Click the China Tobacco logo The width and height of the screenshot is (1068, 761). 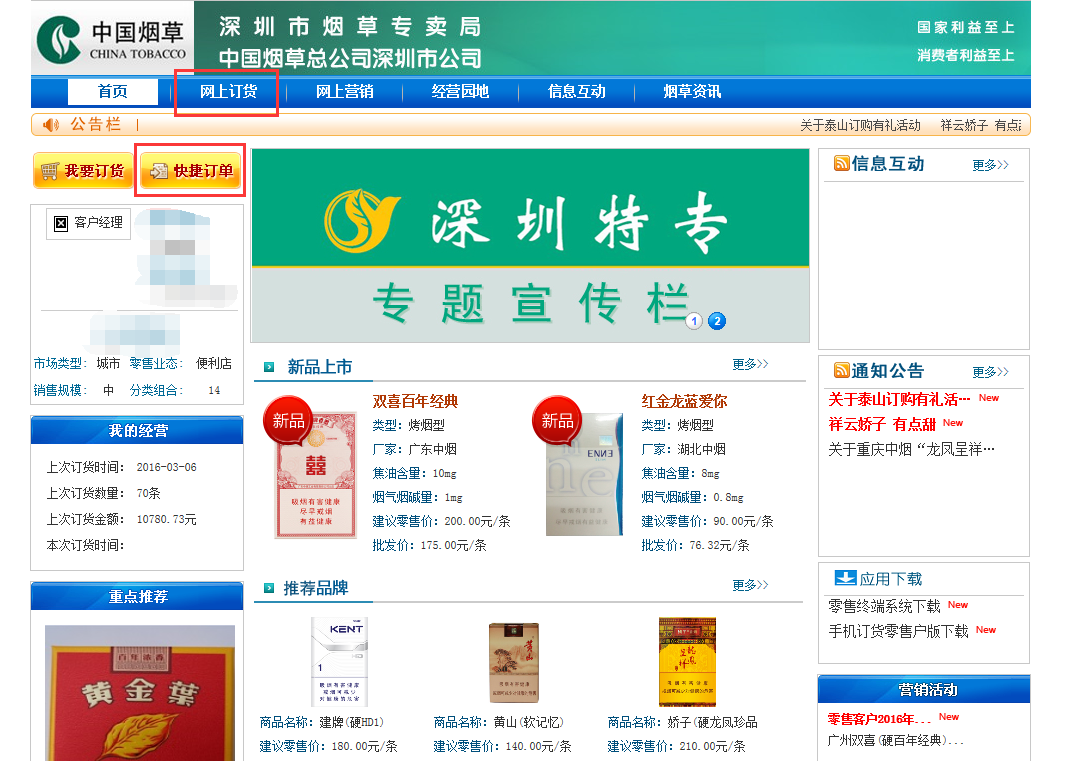coord(112,40)
